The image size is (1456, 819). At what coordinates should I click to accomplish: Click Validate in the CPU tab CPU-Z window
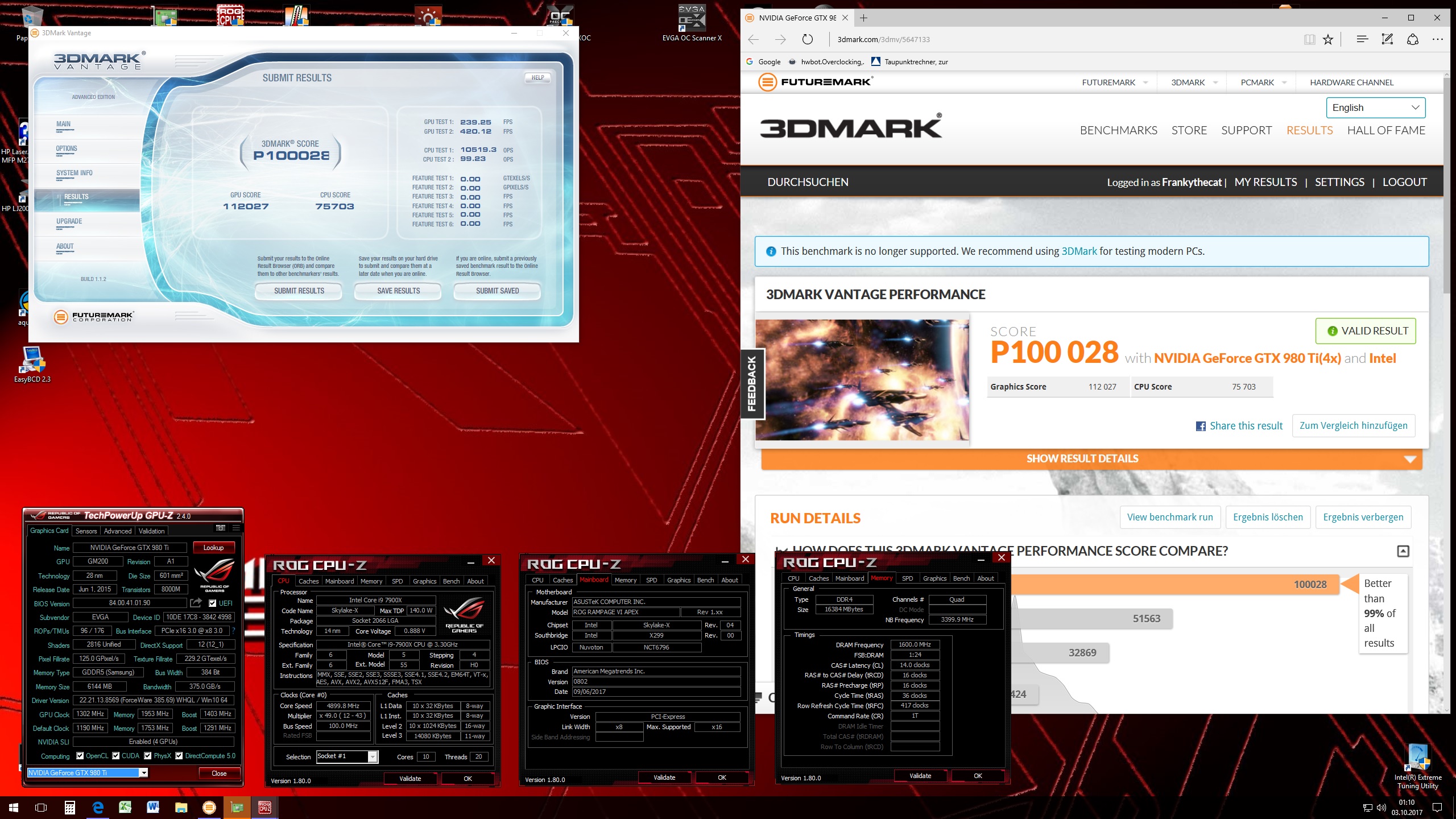coord(410,779)
